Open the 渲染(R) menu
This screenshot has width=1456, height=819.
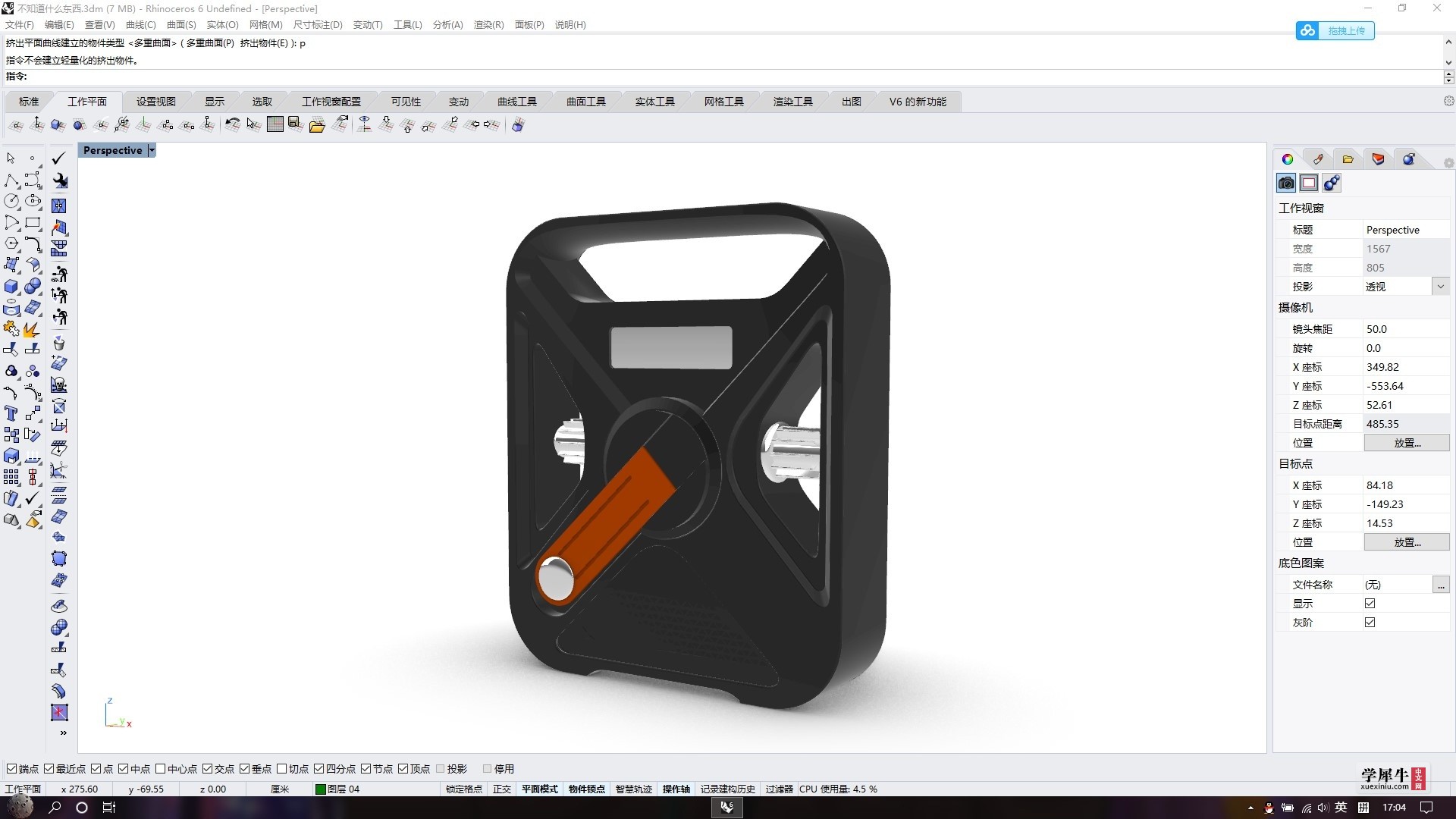(488, 25)
